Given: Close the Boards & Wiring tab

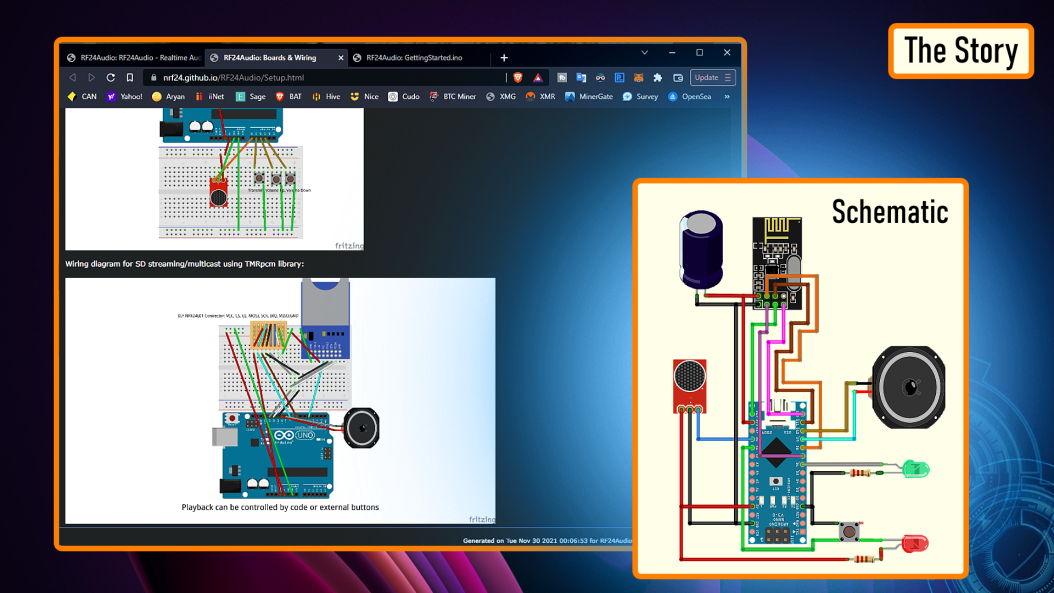Looking at the screenshot, I should (341, 58).
